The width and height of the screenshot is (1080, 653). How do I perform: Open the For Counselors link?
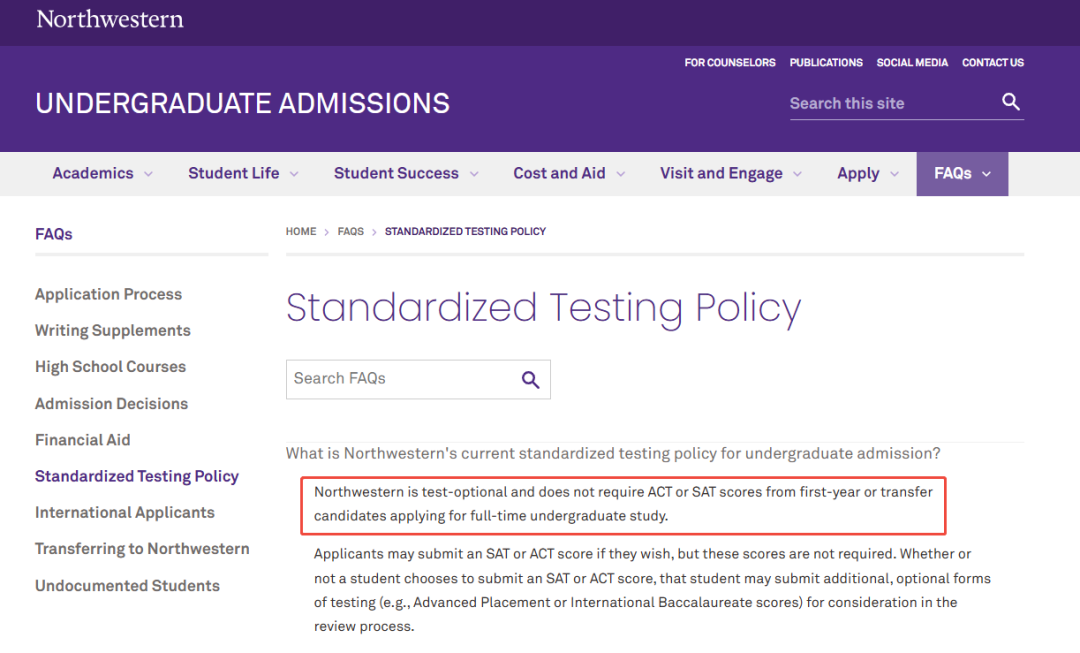pos(729,63)
